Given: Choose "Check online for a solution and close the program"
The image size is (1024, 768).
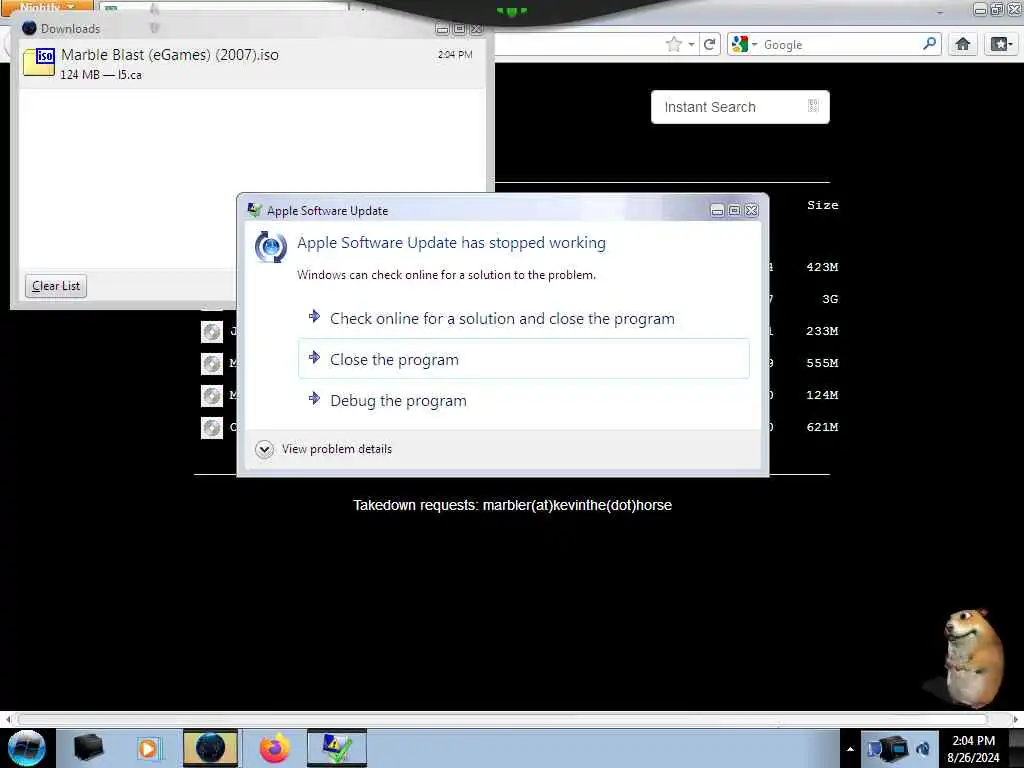Looking at the screenshot, I should [523, 319].
